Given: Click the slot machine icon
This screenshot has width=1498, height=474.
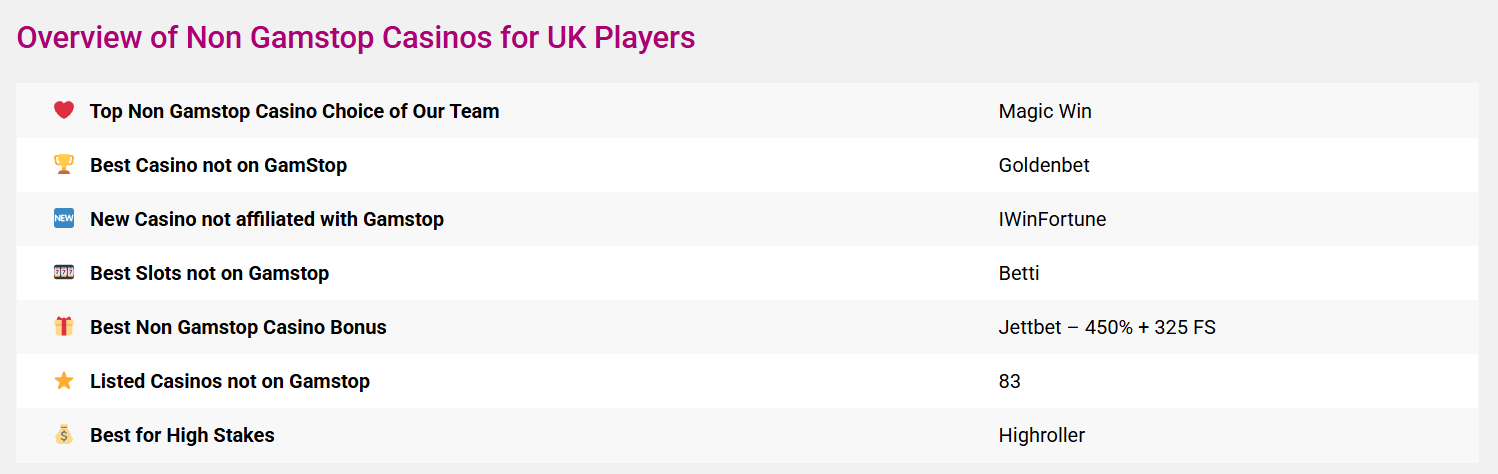Looking at the screenshot, I should (64, 272).
